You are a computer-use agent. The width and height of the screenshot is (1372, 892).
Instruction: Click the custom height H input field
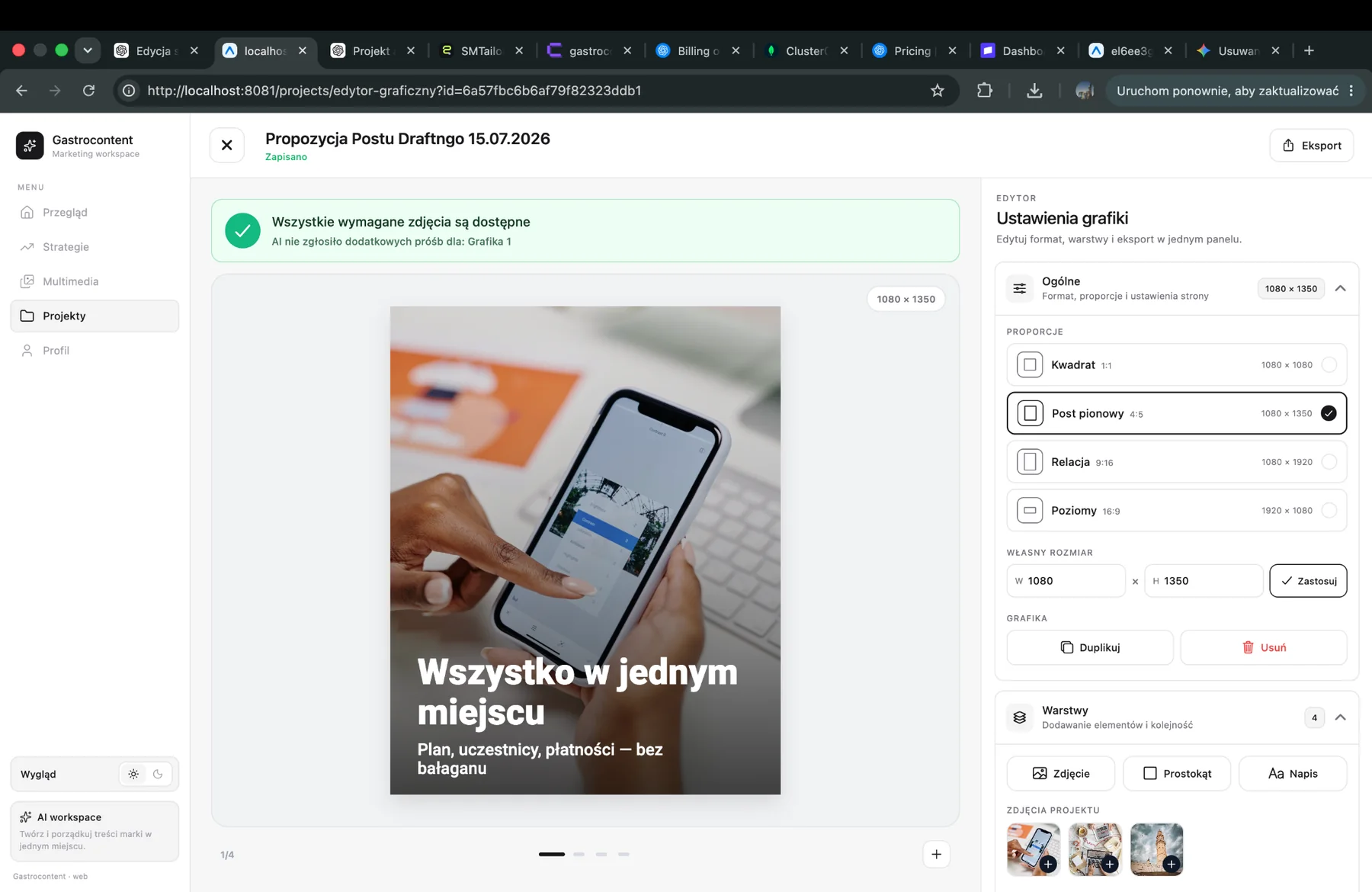(x=1204, y=581)
